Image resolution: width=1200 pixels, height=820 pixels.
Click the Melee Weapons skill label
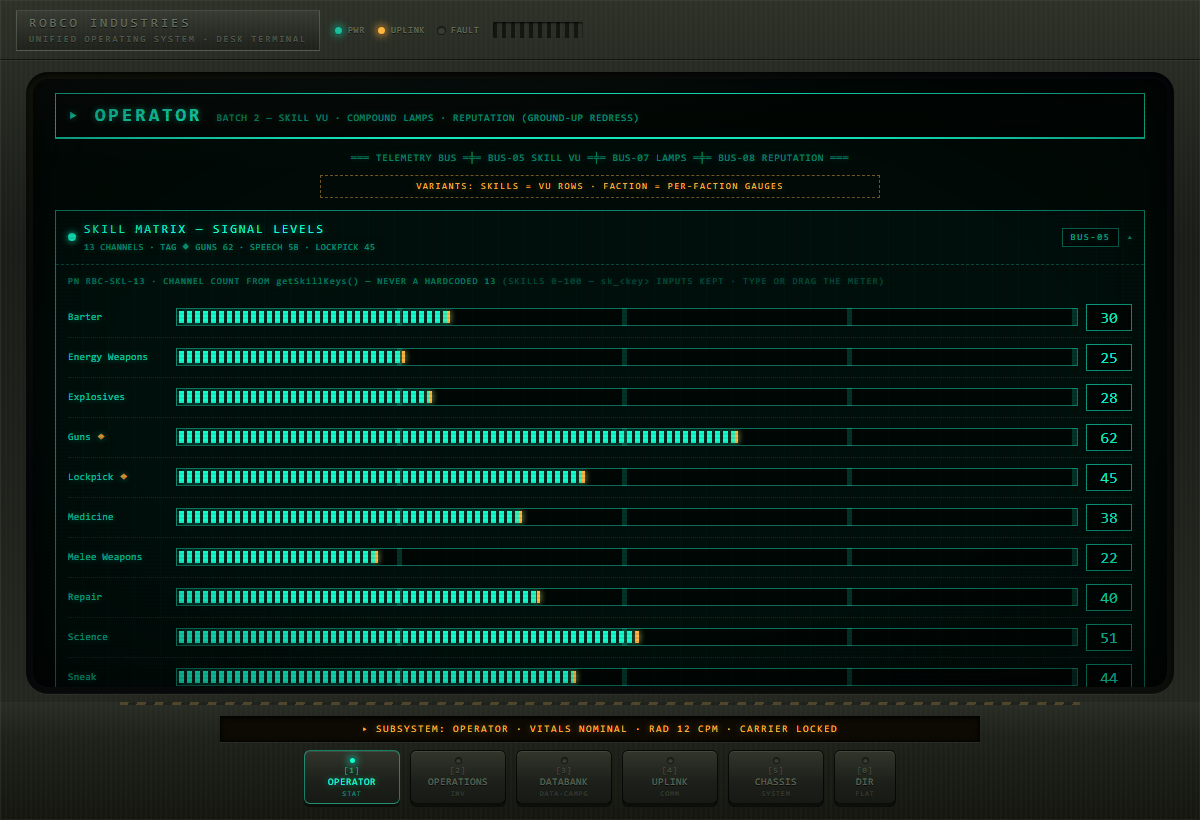point(105,557)
